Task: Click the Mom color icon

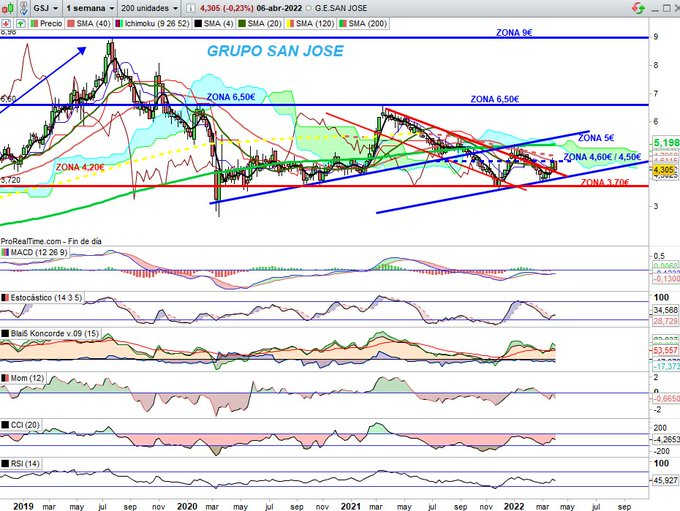Action: [x=5, y=378]
